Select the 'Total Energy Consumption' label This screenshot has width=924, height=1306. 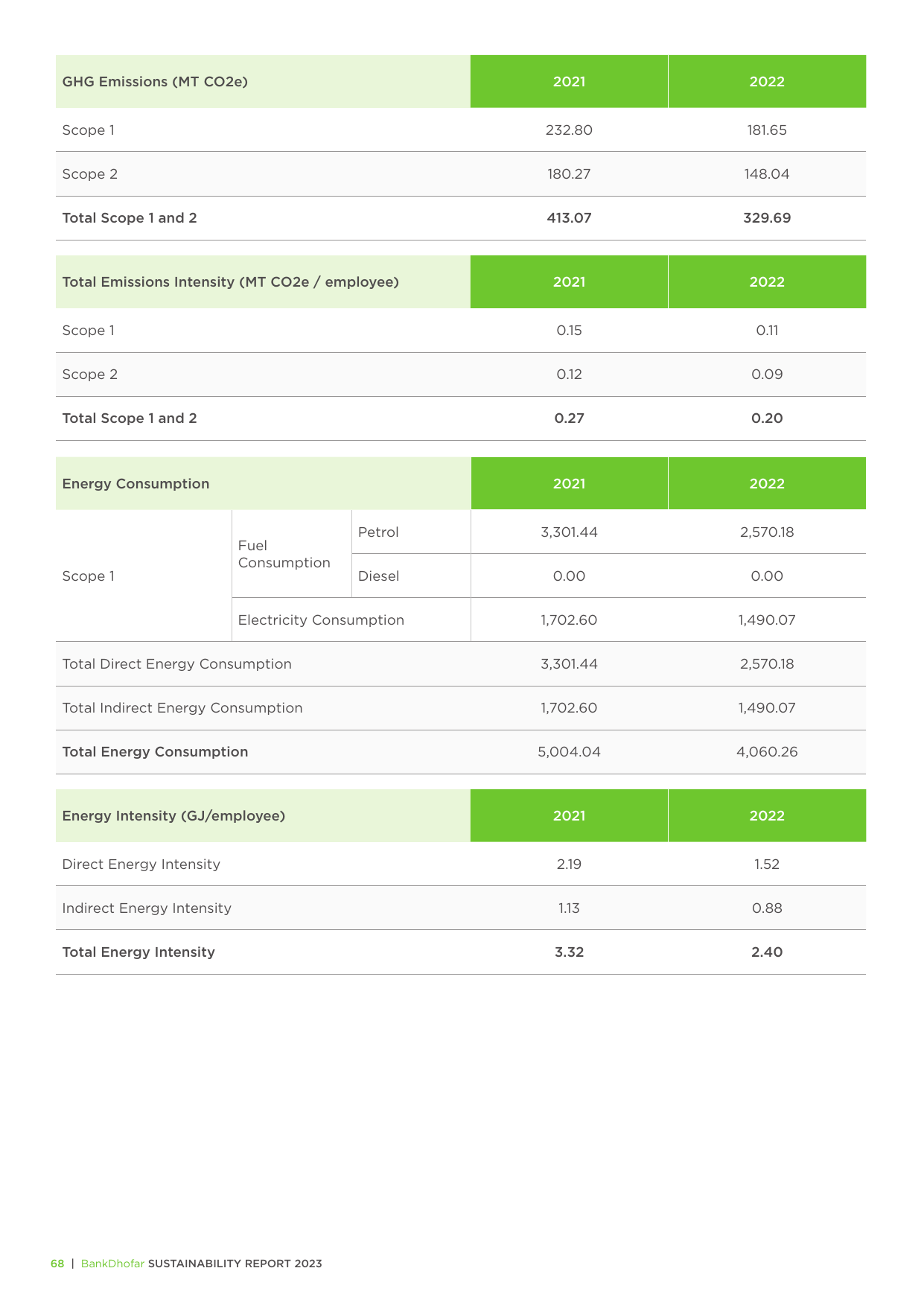tap(156, 752)
